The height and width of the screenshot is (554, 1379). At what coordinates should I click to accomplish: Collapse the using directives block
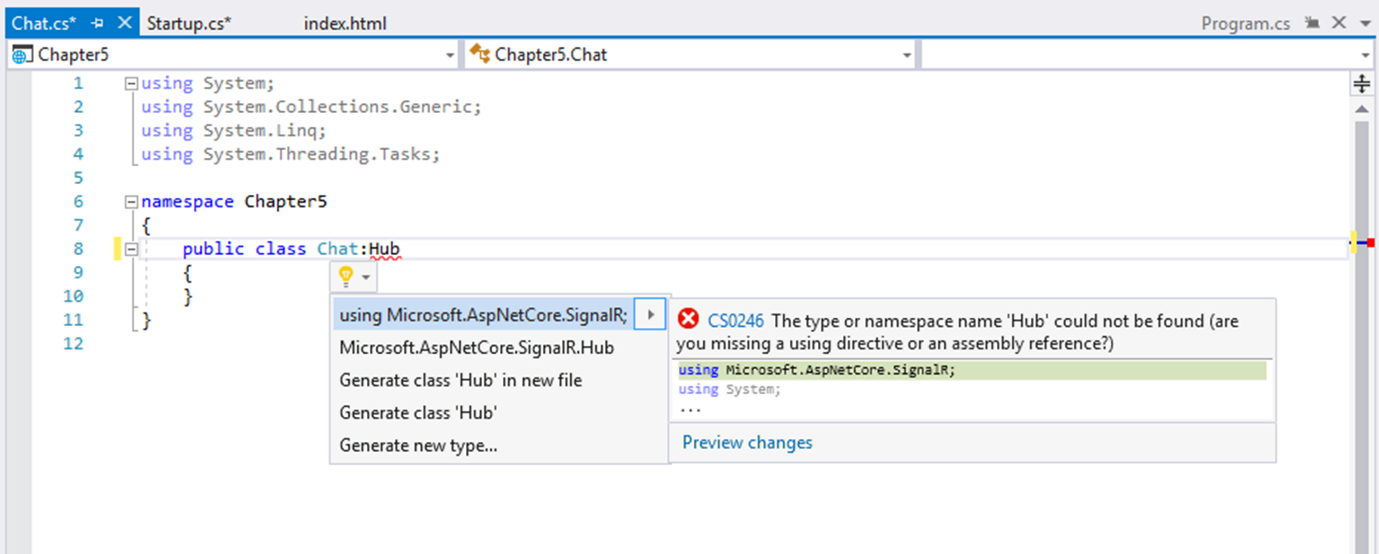pyautogui.click(x=131, y=84)
